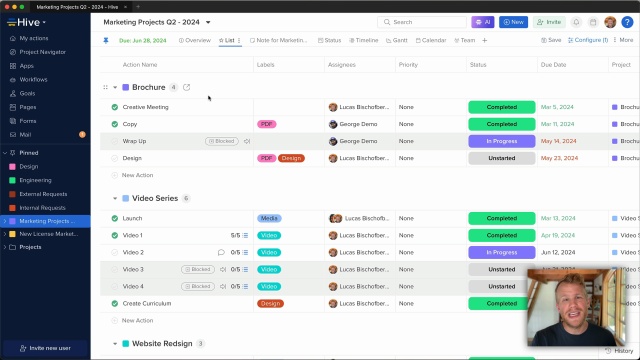Open the In Progress status of Wrap Up
The width and height of the screenshot is (640, 360).
click(502, 141)
